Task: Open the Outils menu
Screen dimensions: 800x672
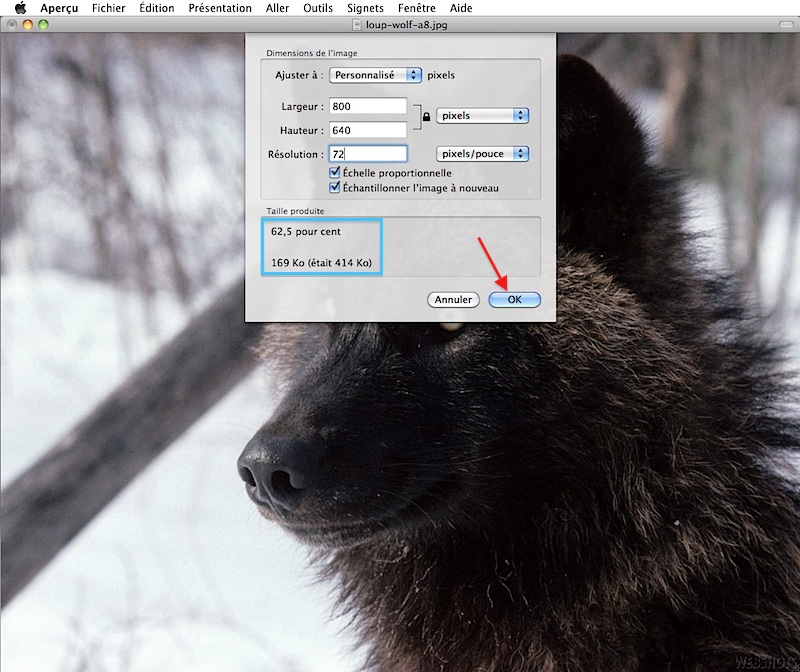Action: click(317, 8)
